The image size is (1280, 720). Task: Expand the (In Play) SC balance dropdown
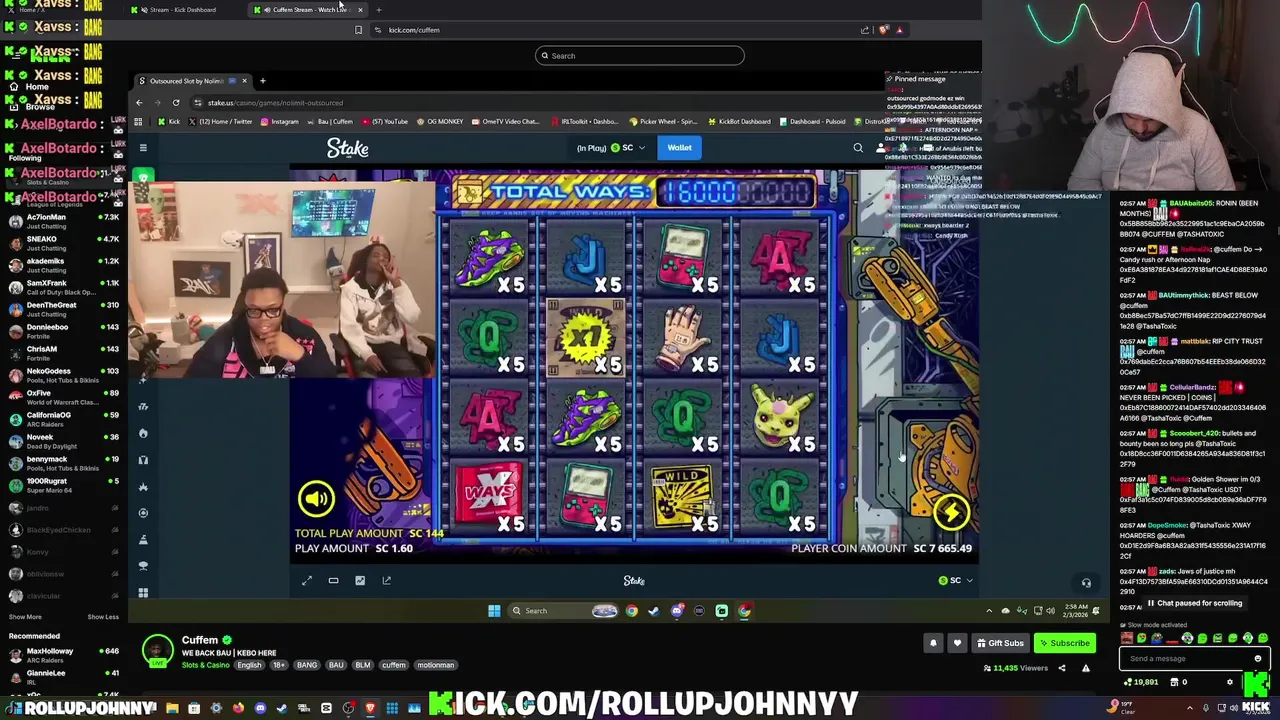pos(610,148)
